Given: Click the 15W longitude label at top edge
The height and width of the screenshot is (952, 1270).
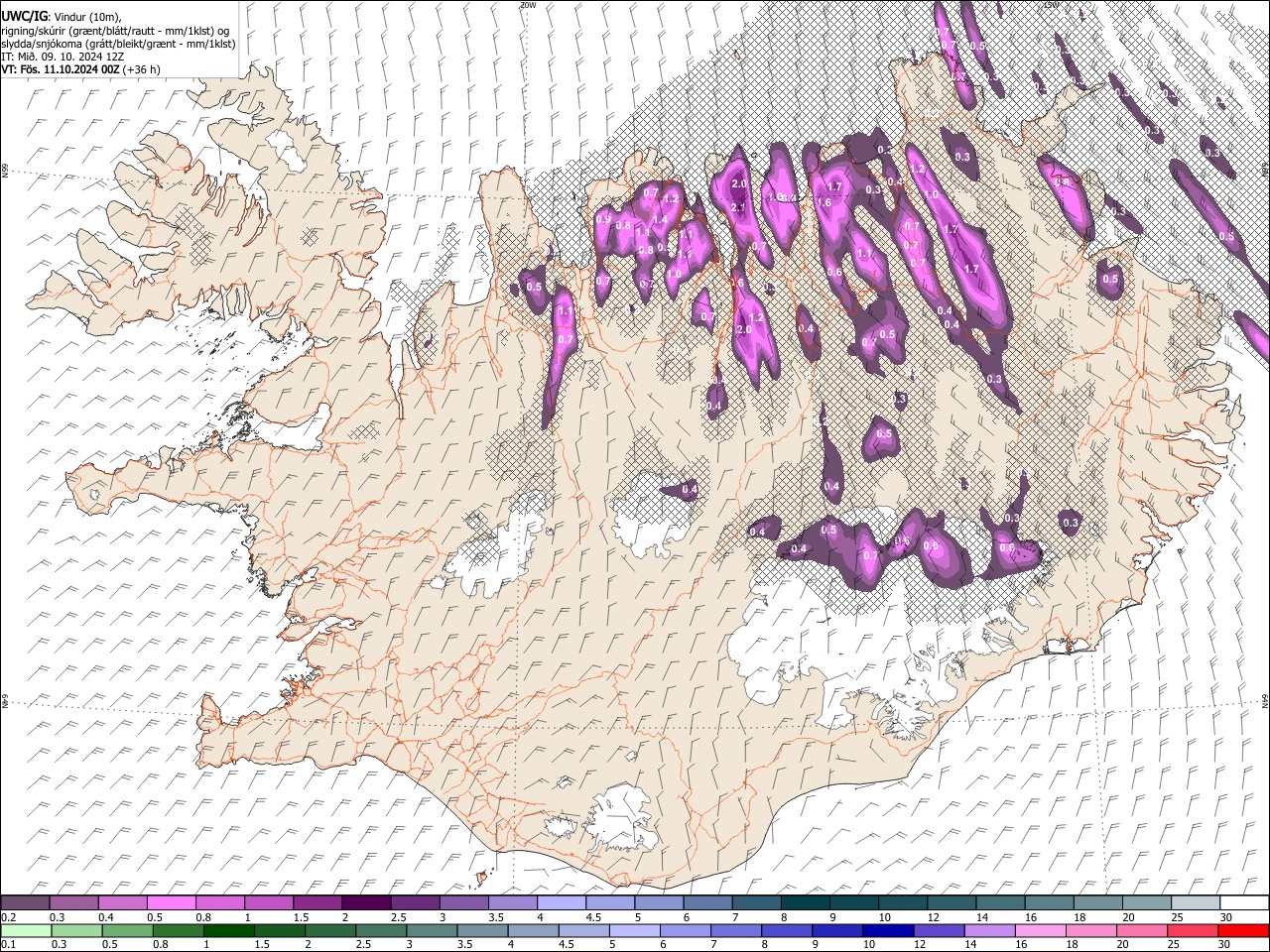Looking at the screenshot, I should click(1052, 5).
